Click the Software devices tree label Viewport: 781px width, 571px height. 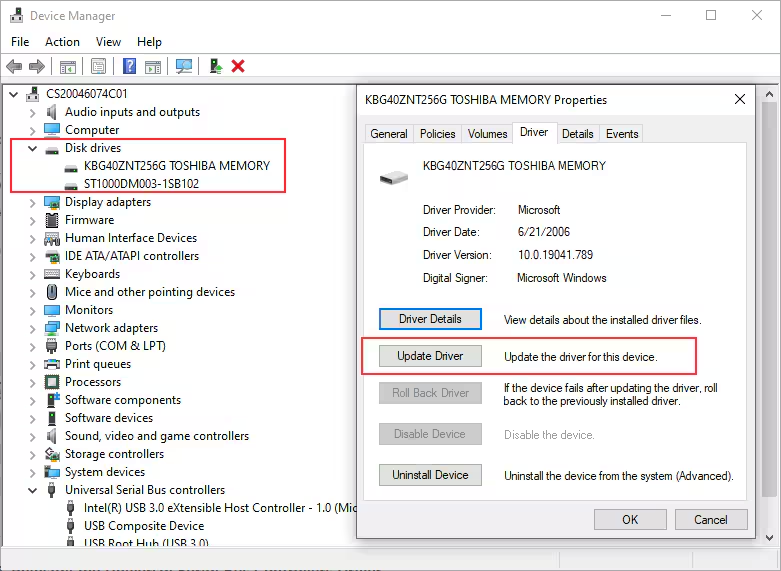pyautogui.click(x=109, y=418)
